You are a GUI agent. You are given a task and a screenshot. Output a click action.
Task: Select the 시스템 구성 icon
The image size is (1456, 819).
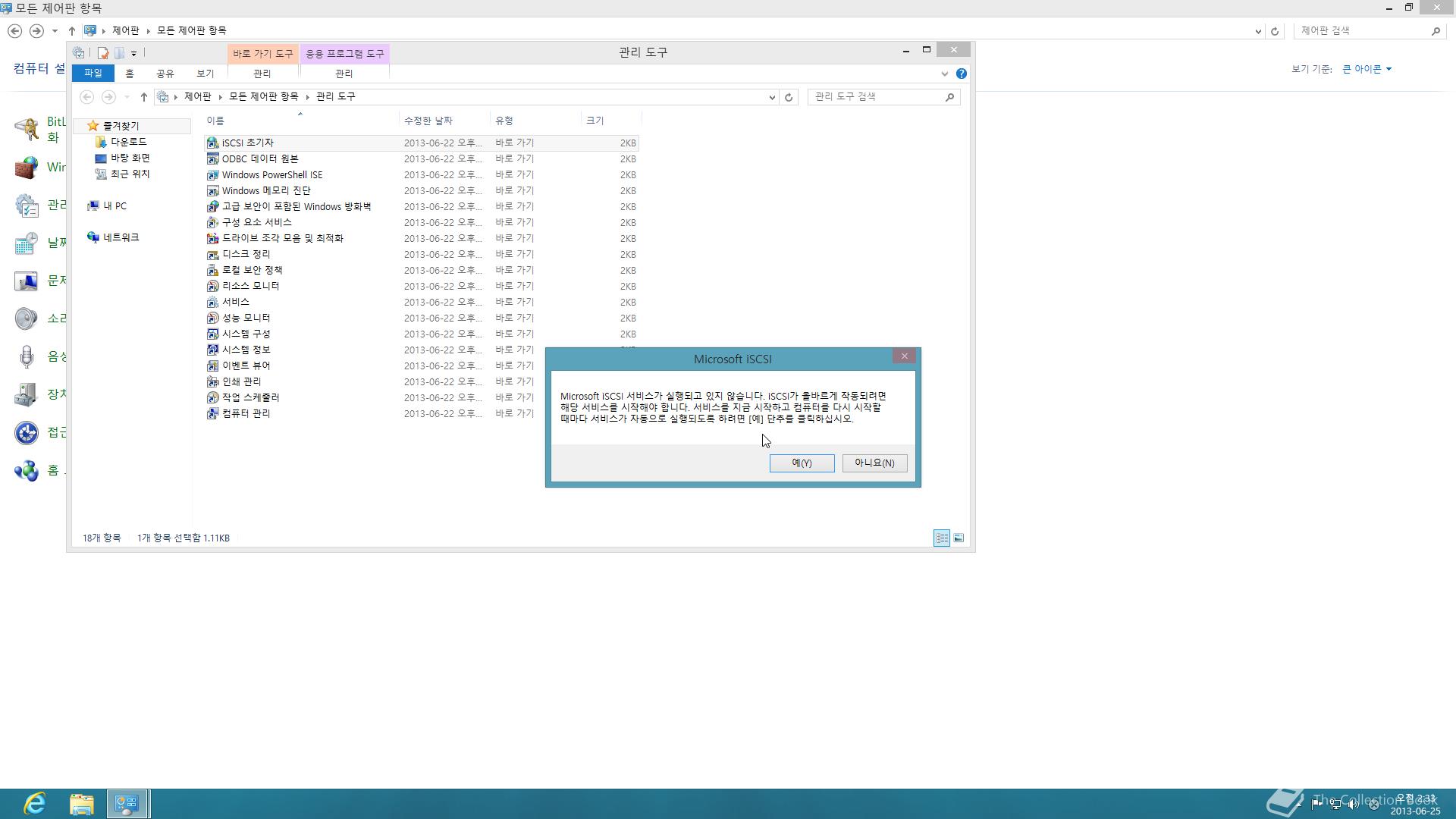pyautogui.click(x=212, y=334)
